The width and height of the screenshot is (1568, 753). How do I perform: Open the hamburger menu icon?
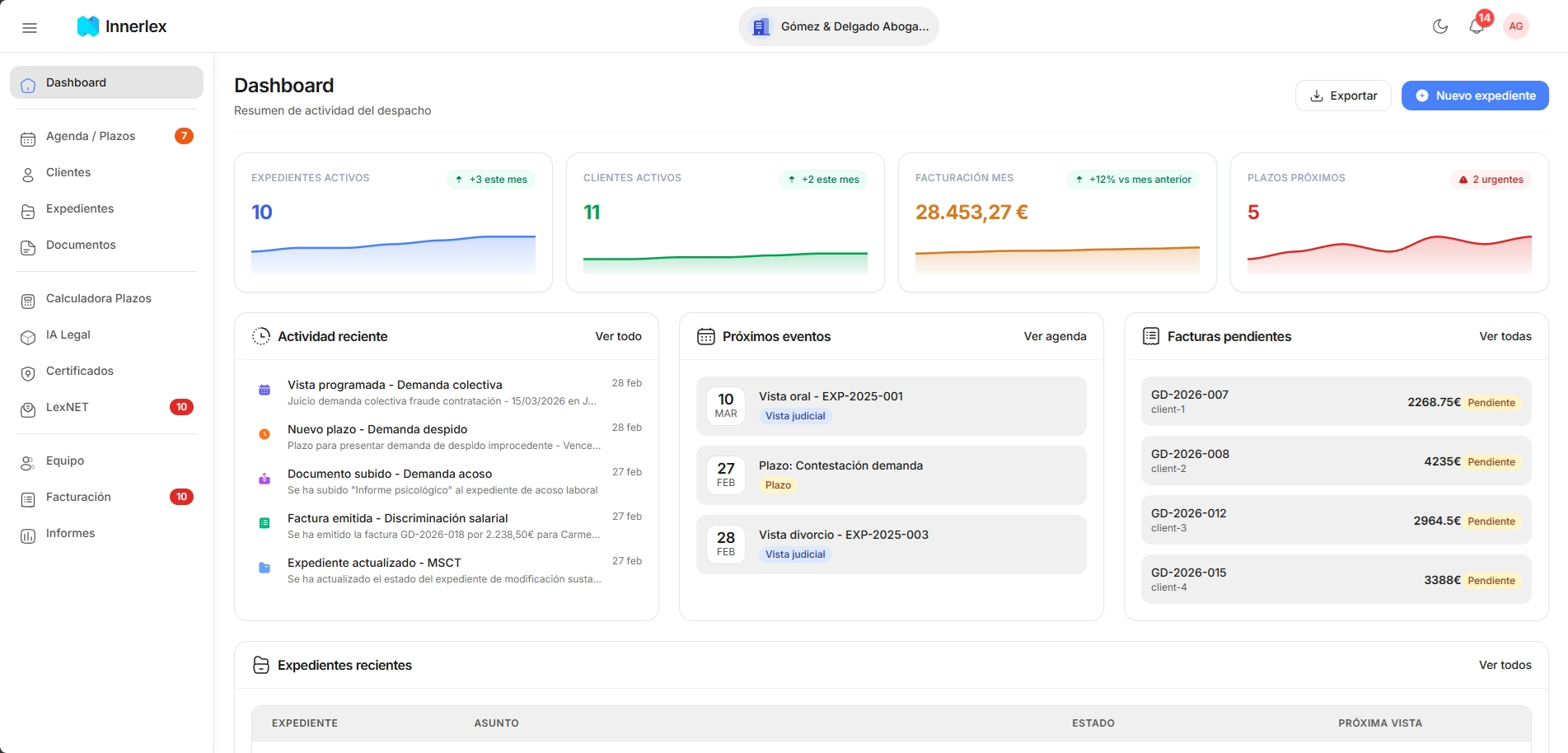point(30,27)
